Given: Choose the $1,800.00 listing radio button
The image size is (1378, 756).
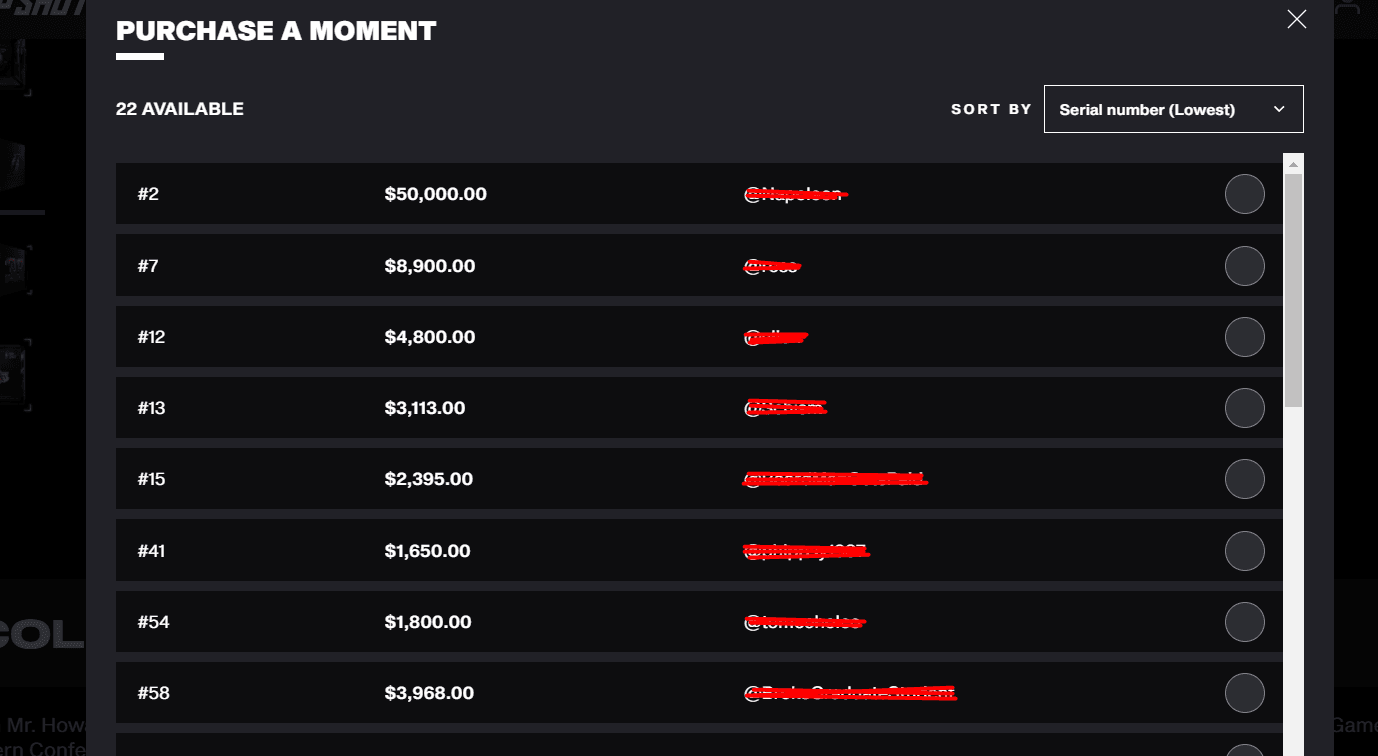Looking at the screenshot, I should point(1244,622).
